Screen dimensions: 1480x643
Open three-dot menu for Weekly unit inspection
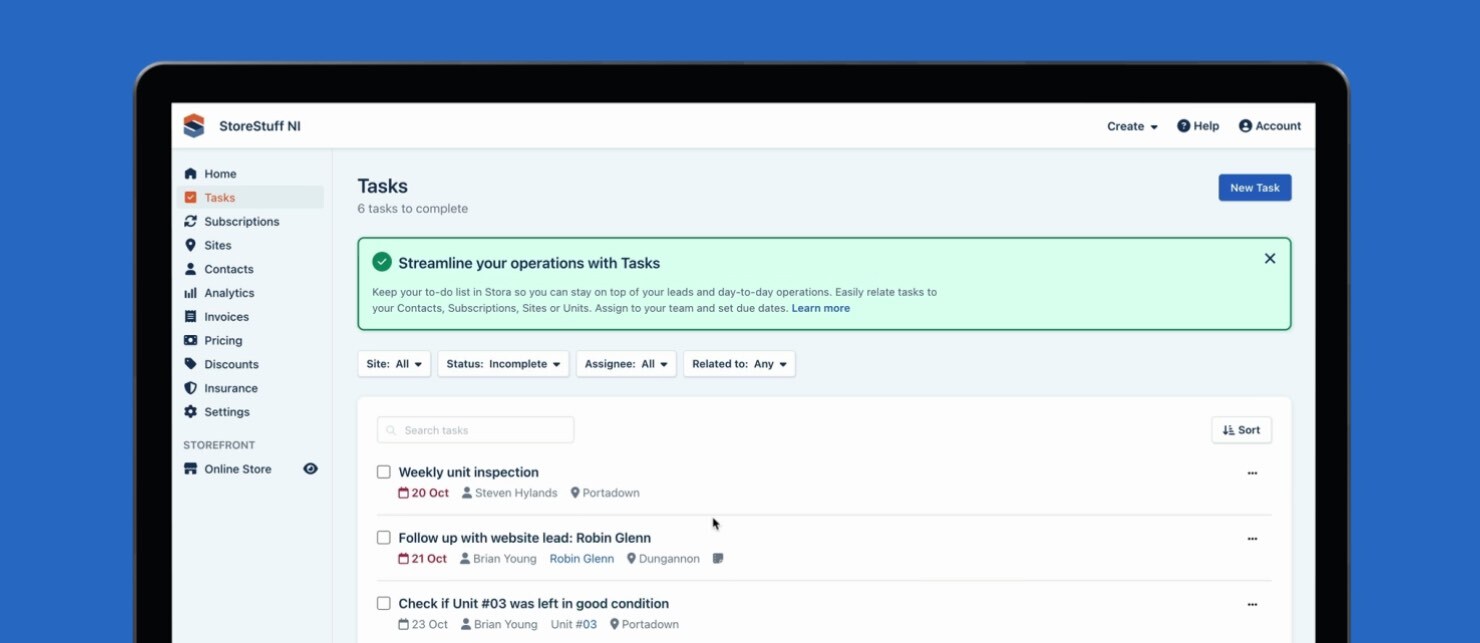point(1252,473)
